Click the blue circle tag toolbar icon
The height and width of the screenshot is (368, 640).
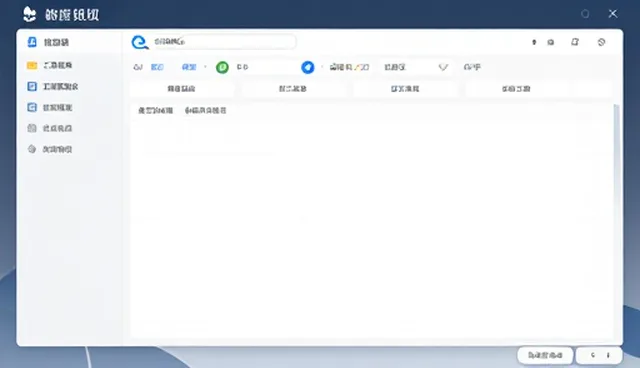coord(308,67)
